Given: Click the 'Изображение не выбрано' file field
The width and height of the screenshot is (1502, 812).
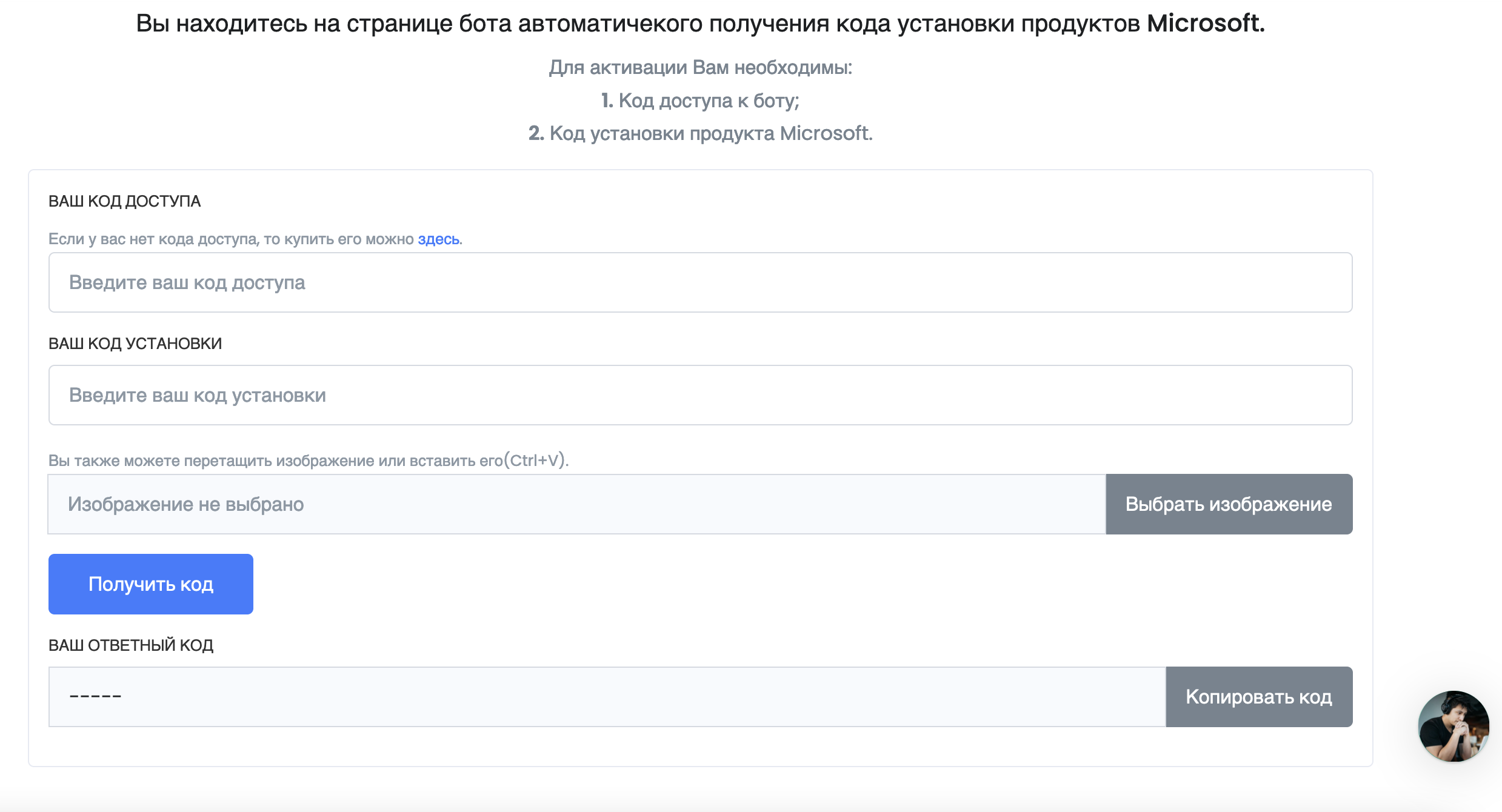Looking at the screenshot, I should point(576,504).
